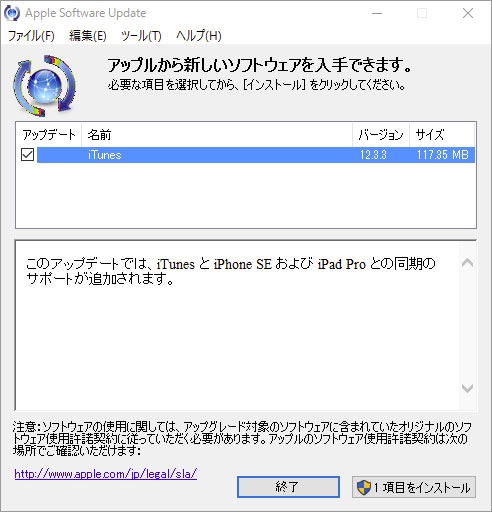492x512 pixels.
Task: Select the iTunes row in update list
Action: coord(256,155)
